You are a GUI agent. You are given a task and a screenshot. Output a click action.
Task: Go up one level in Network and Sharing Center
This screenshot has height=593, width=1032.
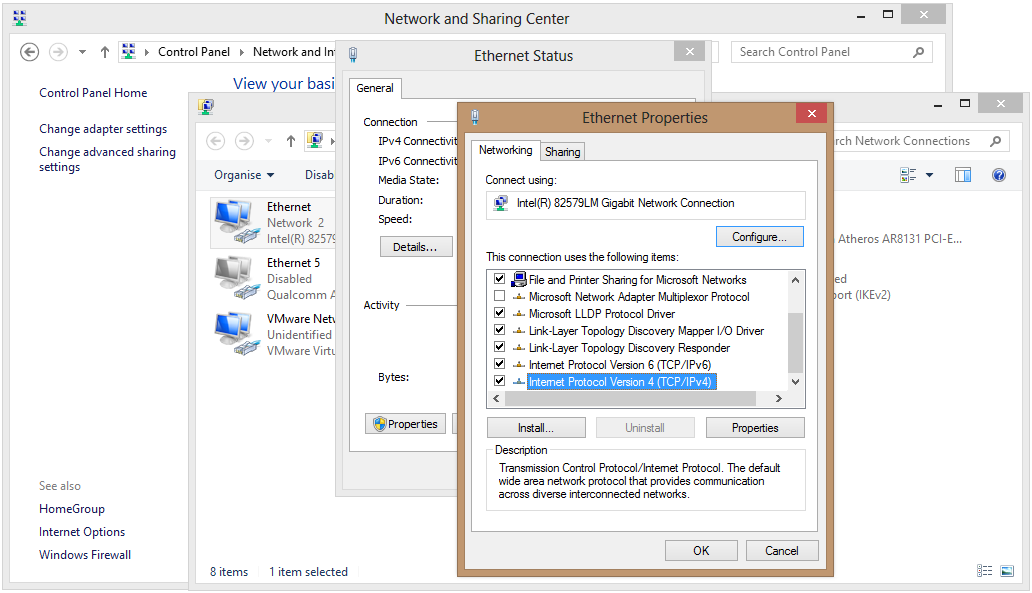click(x=105, y=52)
